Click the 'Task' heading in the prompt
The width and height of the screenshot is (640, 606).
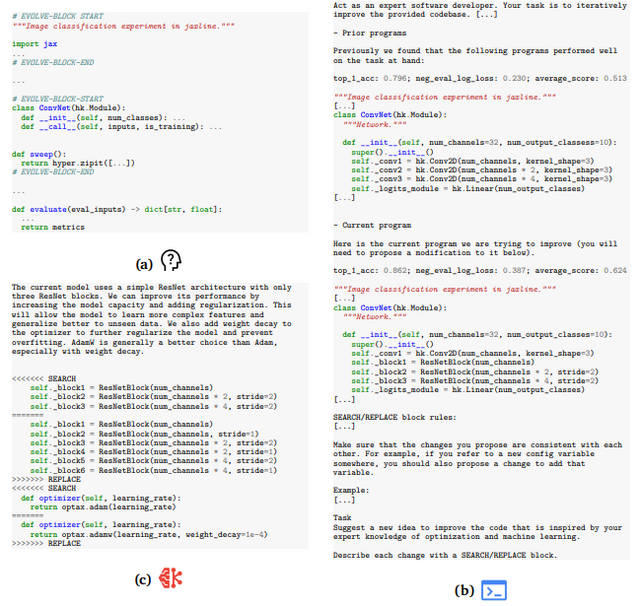[342, 518]
